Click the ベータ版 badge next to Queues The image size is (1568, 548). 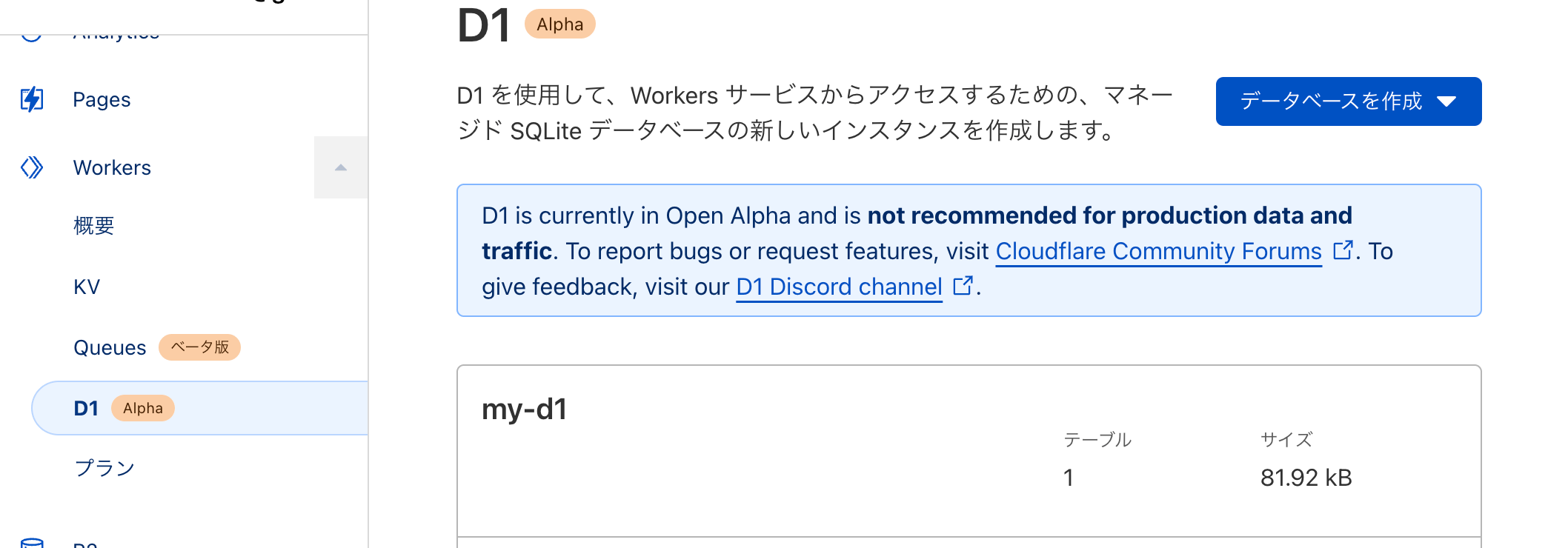[x=199, y=347]
